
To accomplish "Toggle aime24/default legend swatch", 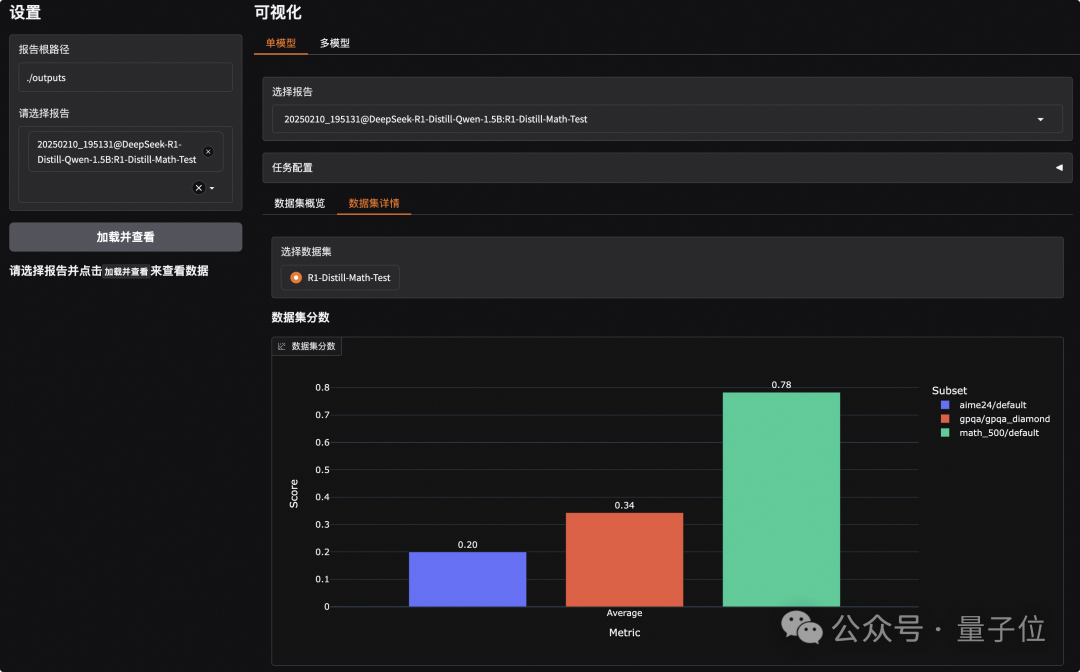I will tap(945, 405).
